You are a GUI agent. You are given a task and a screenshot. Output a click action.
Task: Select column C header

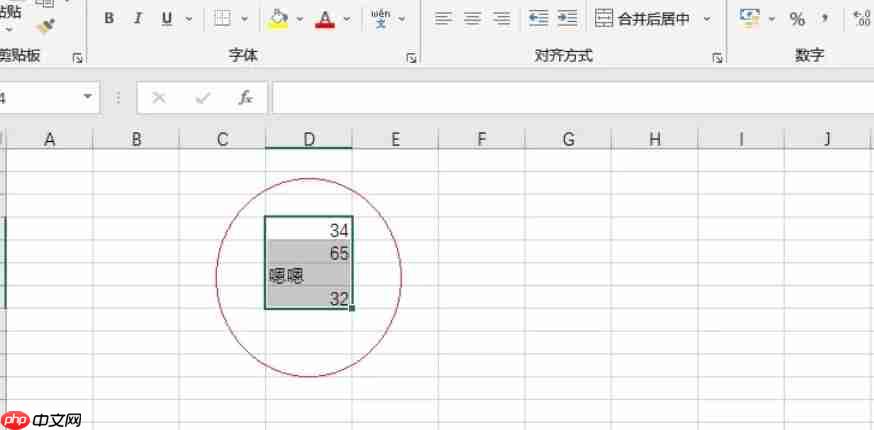222,139
